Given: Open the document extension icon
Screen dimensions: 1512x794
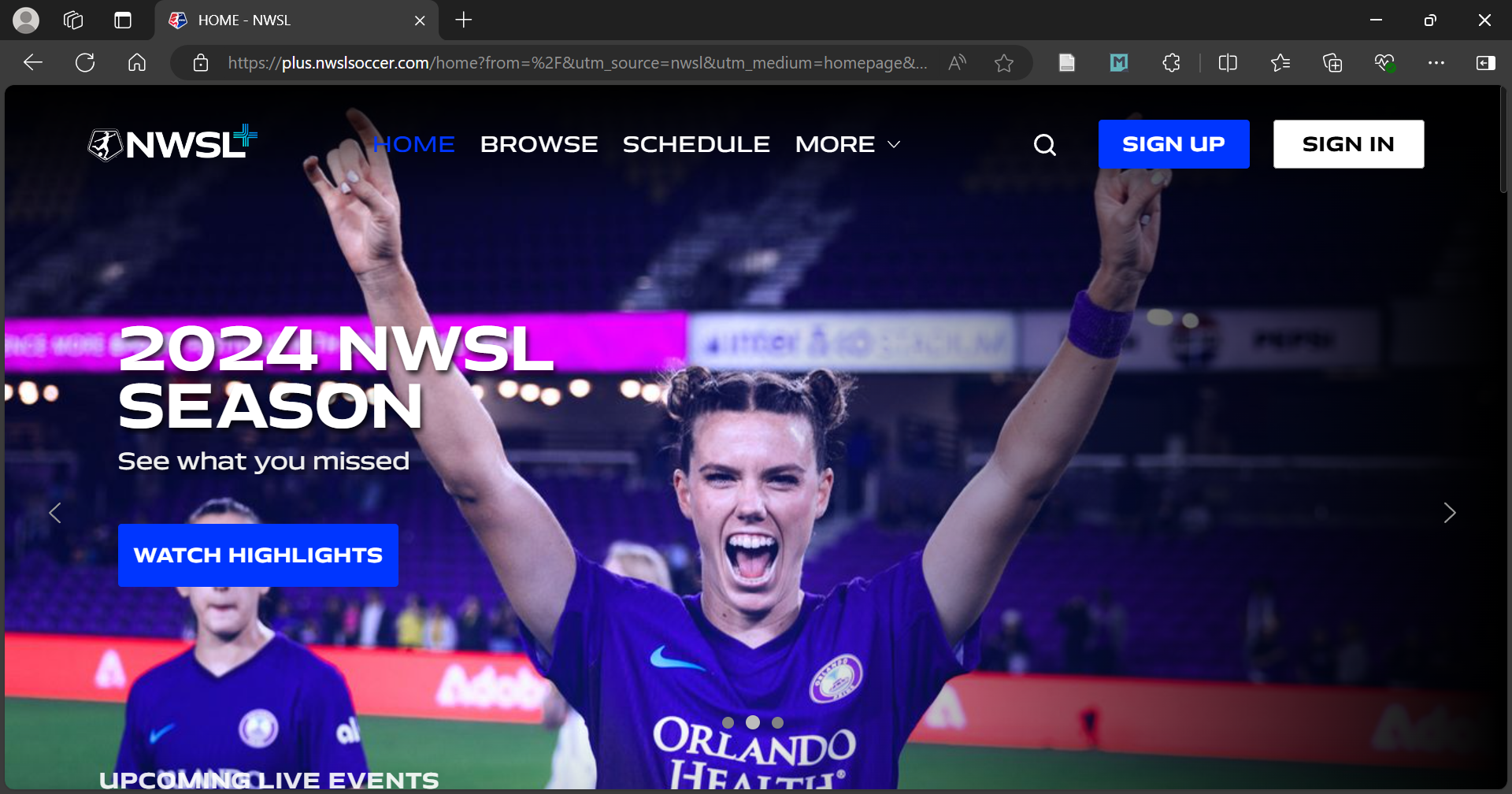Looking at the screenshot, I should pyautogui.click(x=1067, y=63).
